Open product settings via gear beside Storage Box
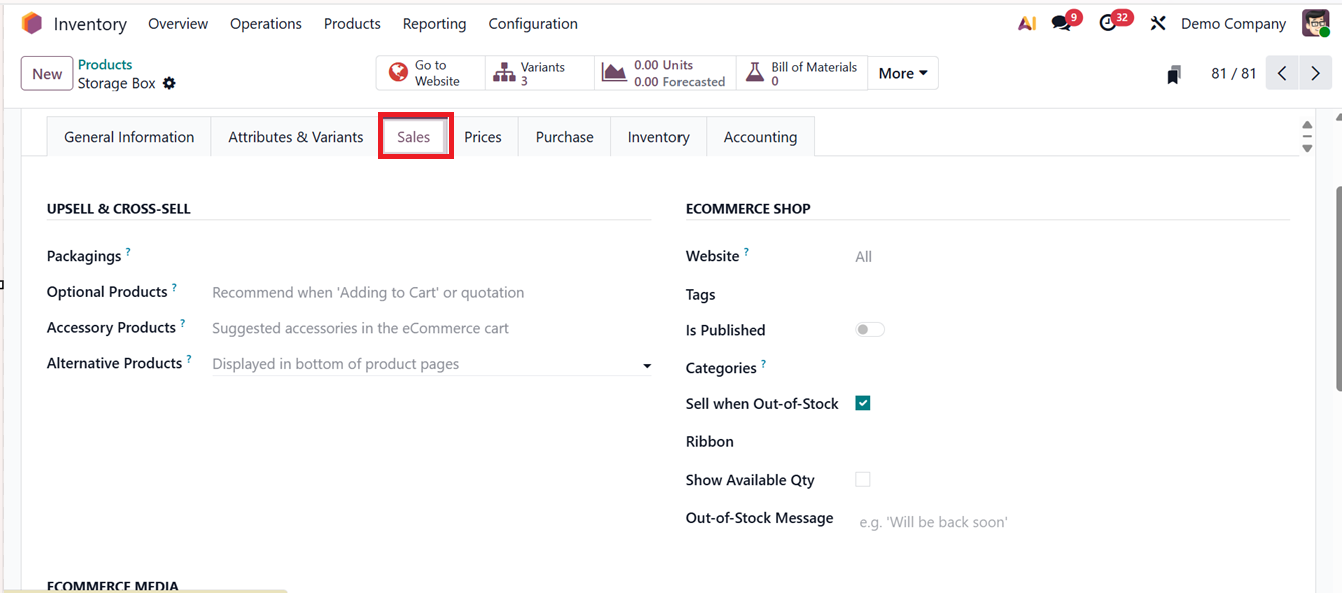The height and width of the screenshot is (593, 1342). (x=169, y=85)
